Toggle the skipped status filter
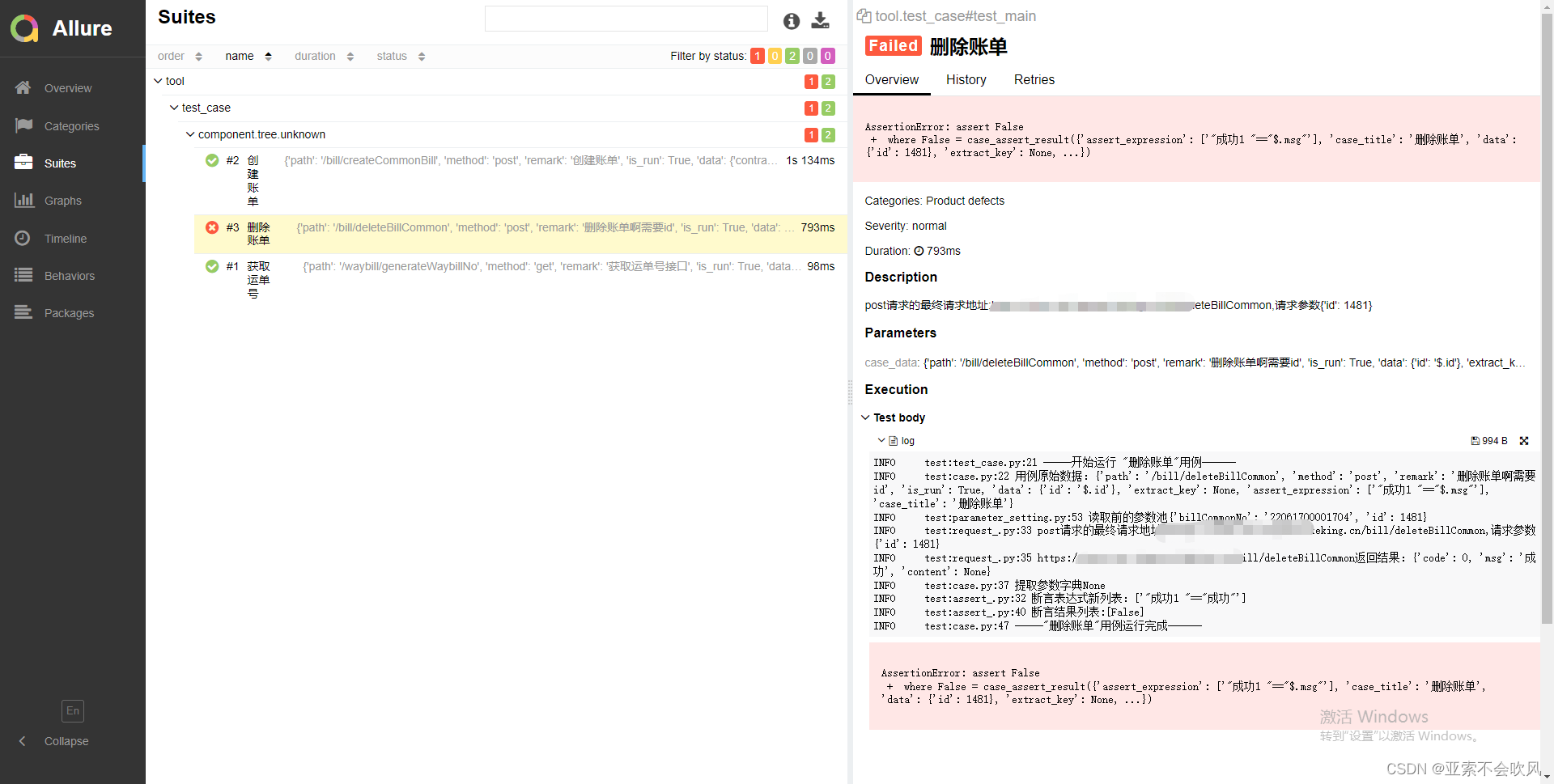 pos(810,56)
